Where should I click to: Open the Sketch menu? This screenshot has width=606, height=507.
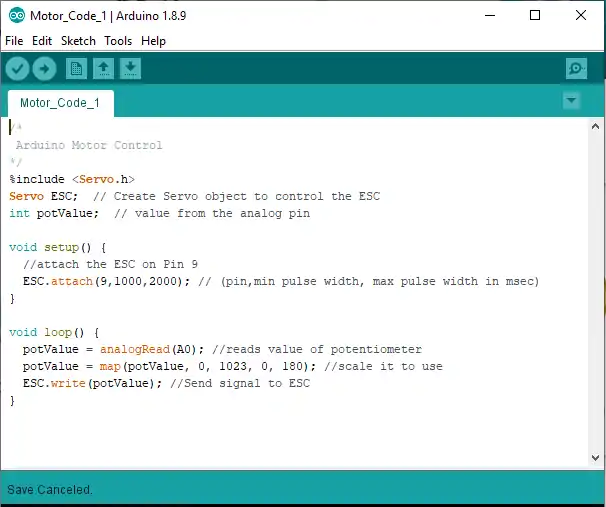tap(78, 41)
